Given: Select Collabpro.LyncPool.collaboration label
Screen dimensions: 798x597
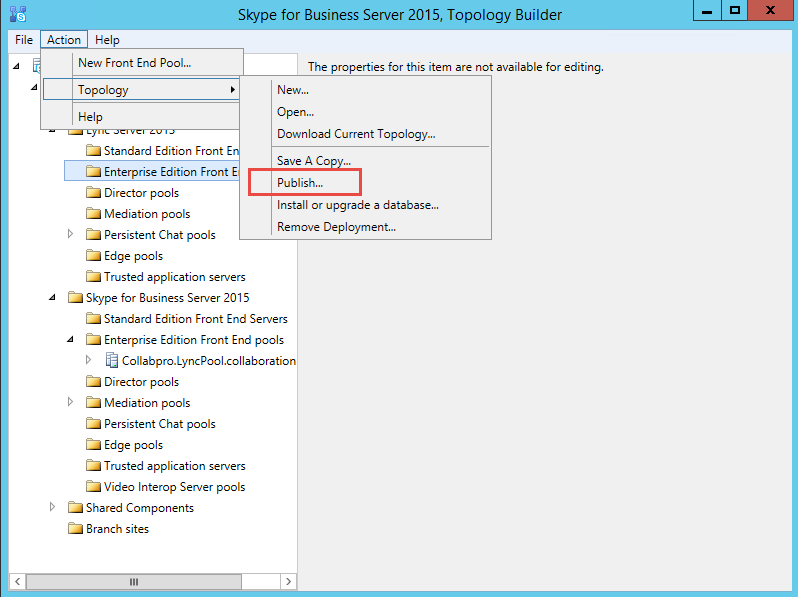Looking at the screenshot, I should point(209,361).
